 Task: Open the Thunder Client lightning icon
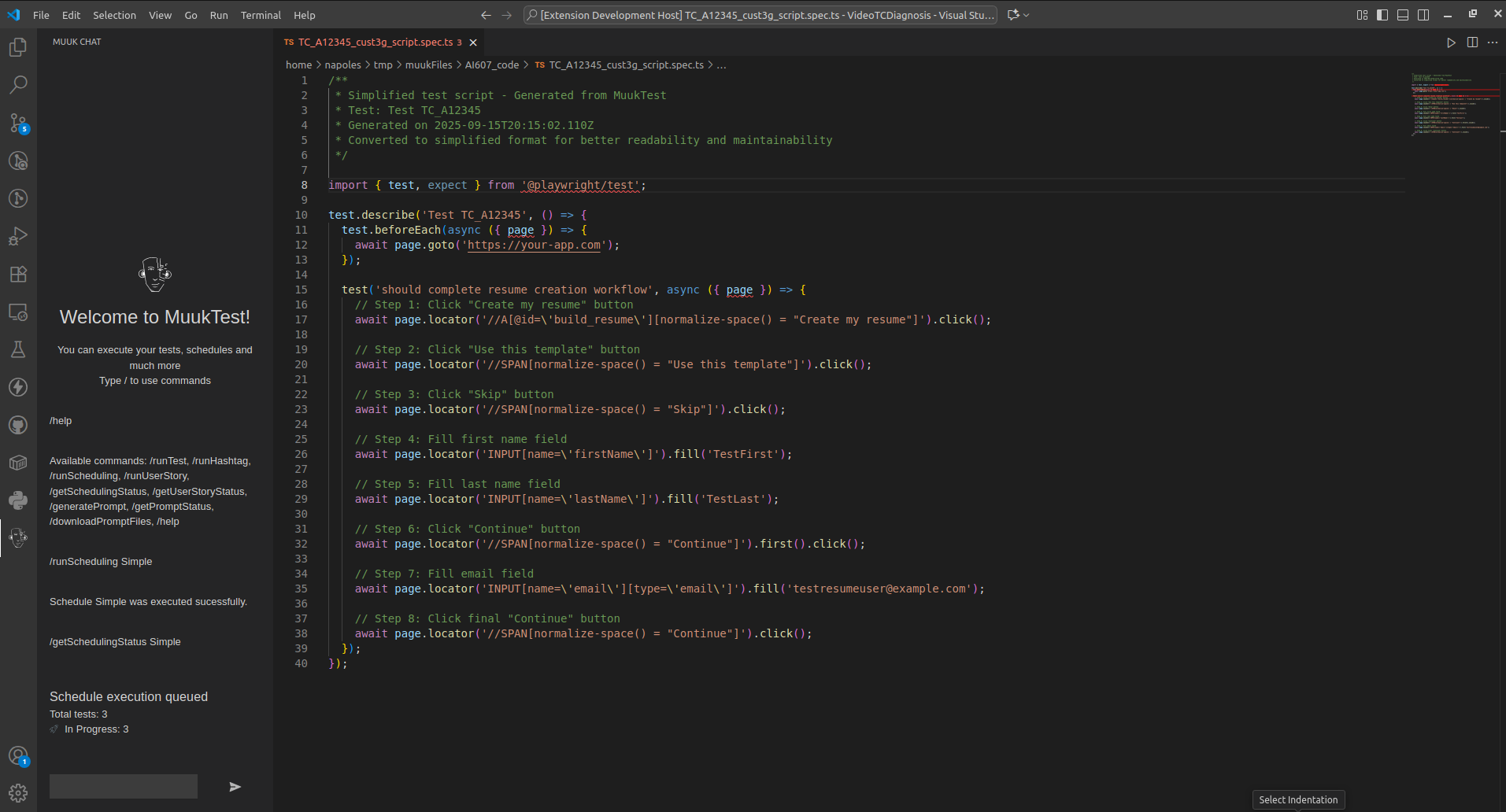tap(18, 387)
